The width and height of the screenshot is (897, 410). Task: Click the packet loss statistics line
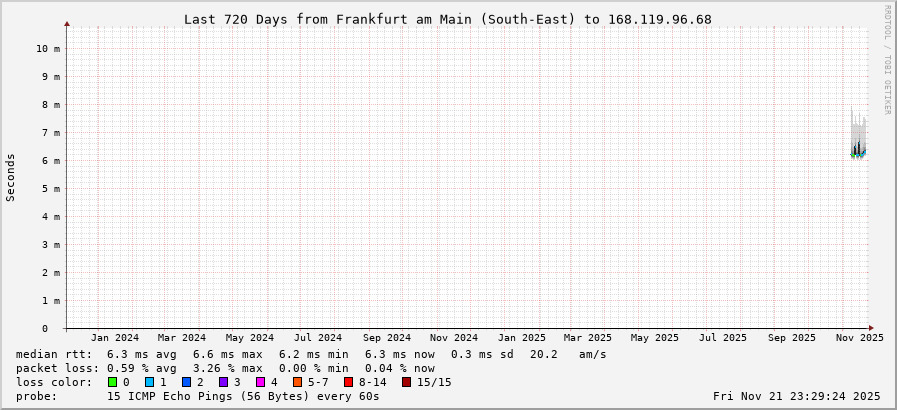click(x=225, y=368)
